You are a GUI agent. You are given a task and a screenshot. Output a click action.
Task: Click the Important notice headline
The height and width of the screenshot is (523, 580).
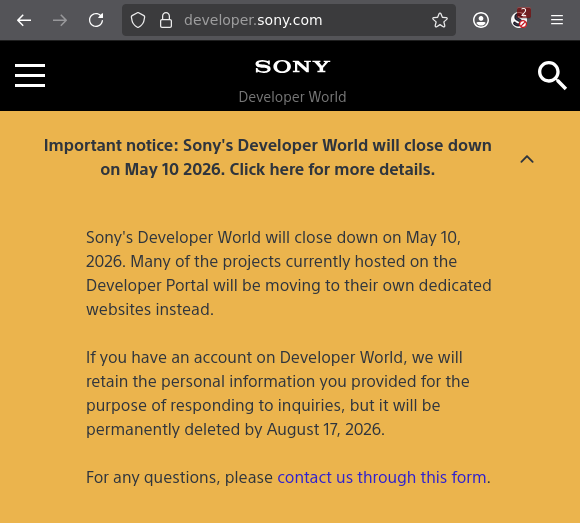268,158
